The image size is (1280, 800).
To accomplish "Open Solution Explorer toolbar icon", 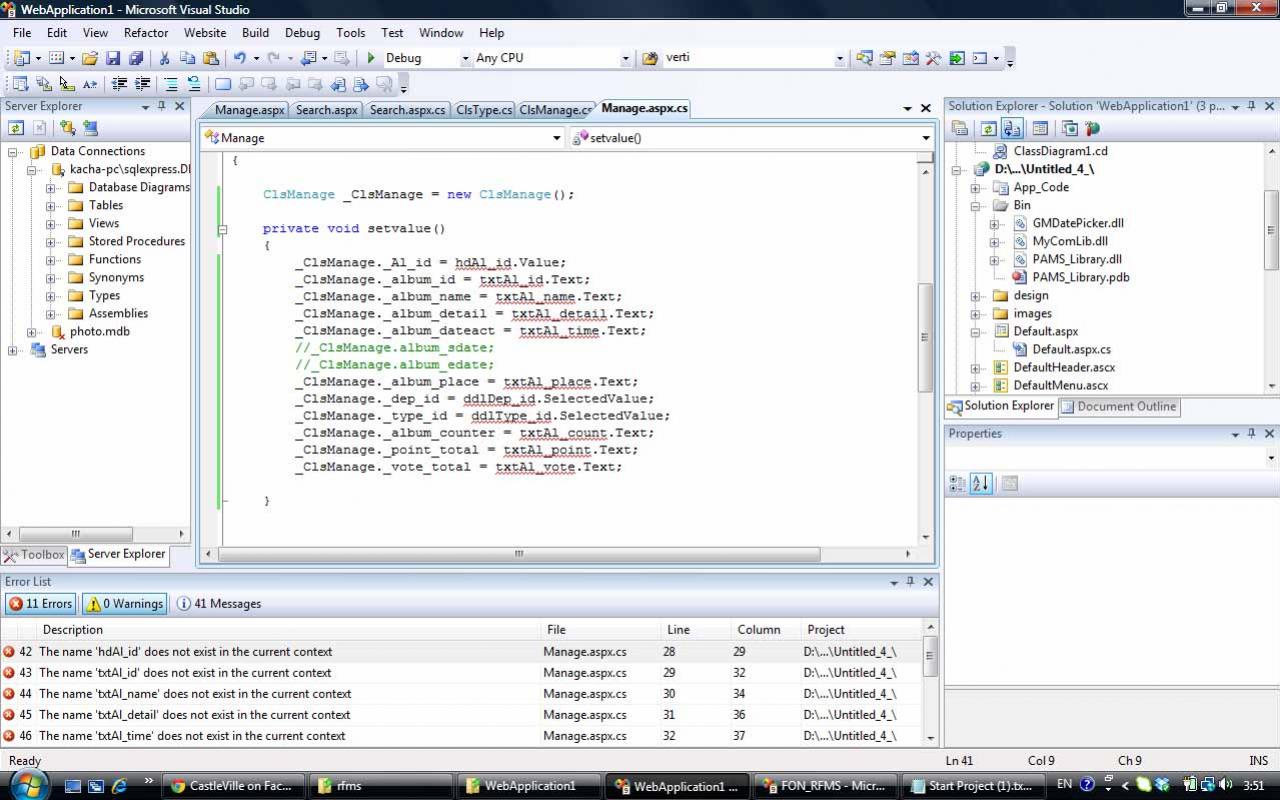I will point(864,58).
